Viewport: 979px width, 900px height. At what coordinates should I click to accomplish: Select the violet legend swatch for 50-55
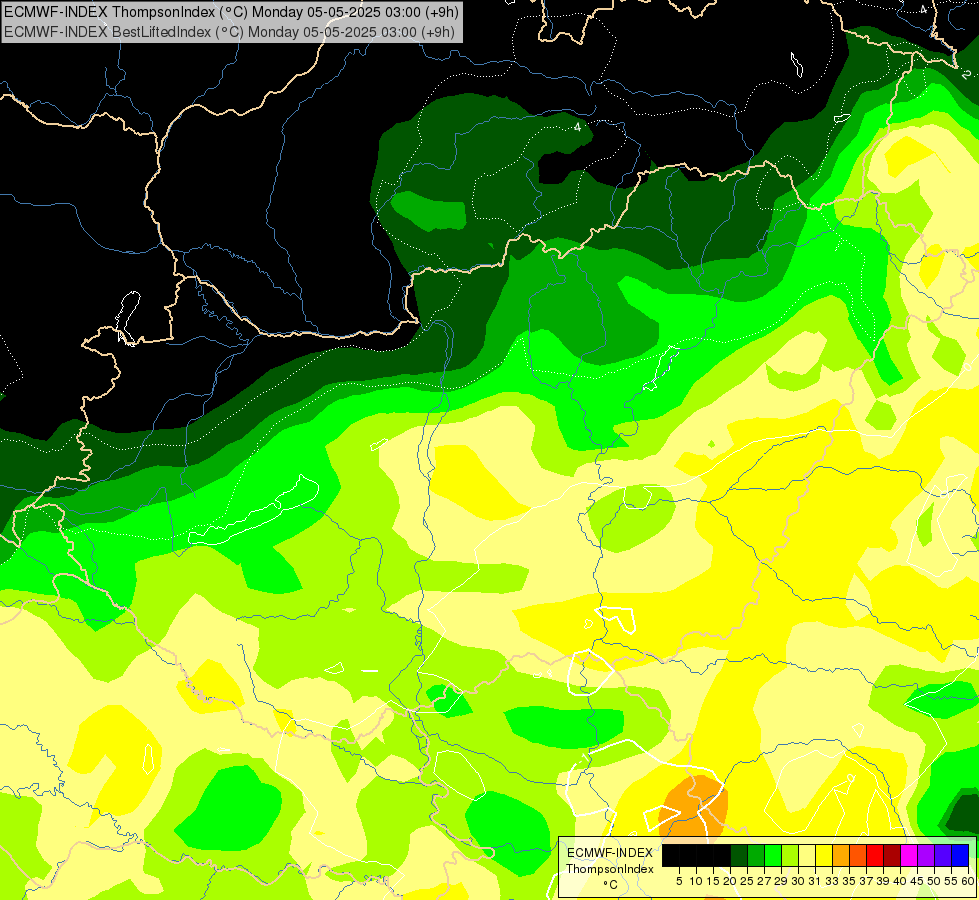pyautogui.click(x=943, y=855)
